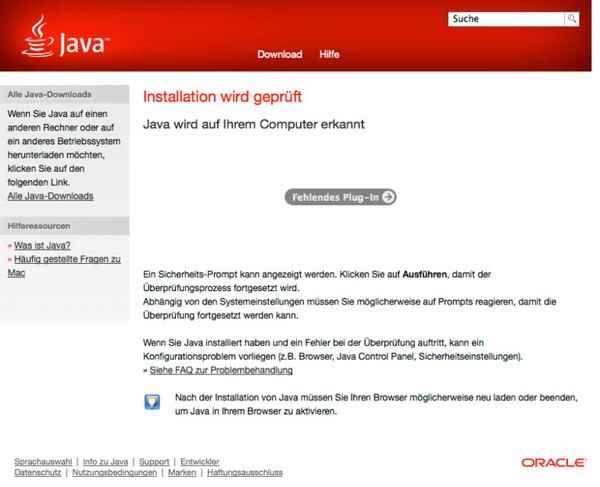Open Siehe FAQ zur Problembehandlung link
The image size is (600, 487).
tap(221, 370)
